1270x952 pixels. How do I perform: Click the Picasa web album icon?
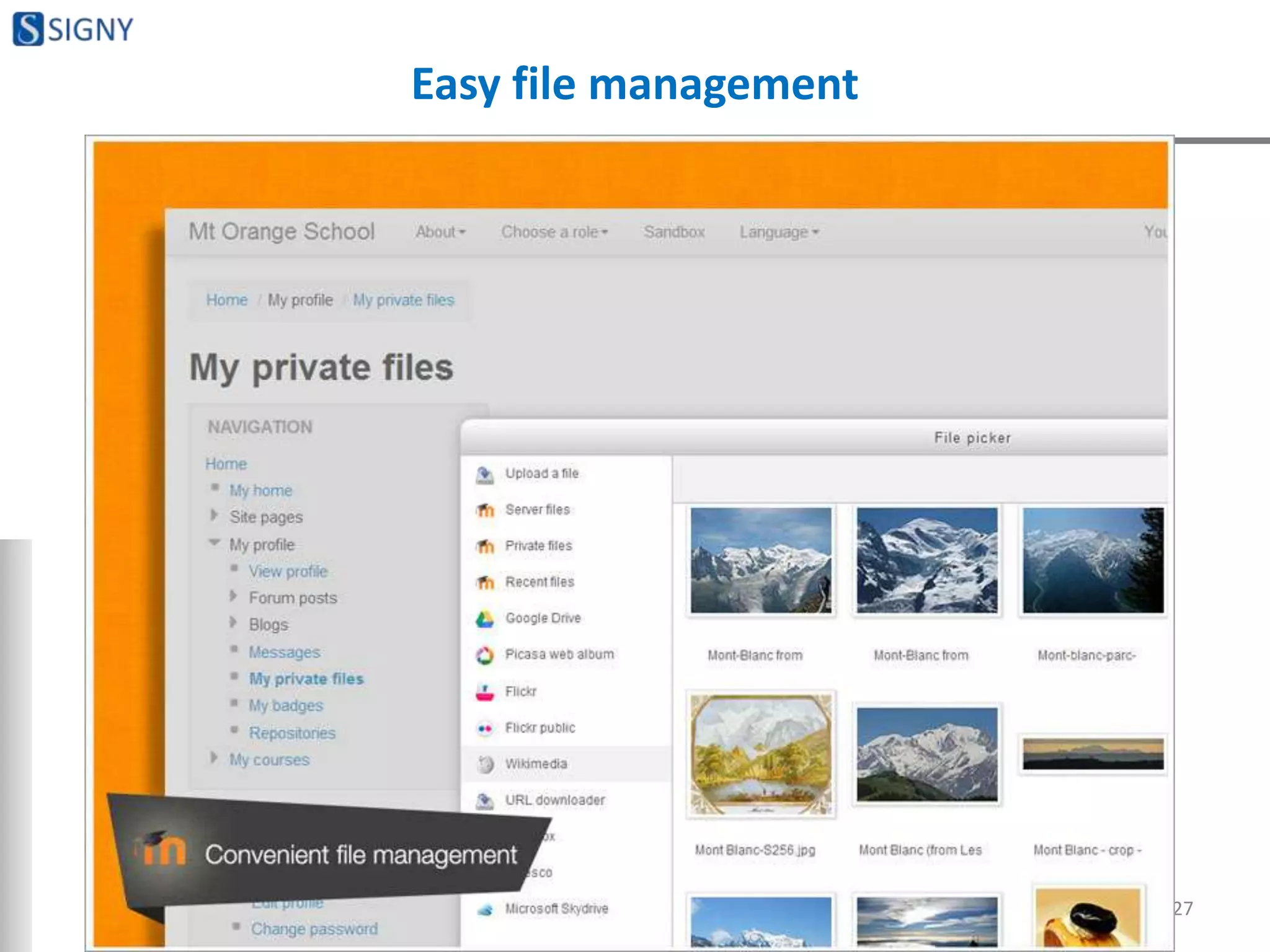click(x=485, y=655)
